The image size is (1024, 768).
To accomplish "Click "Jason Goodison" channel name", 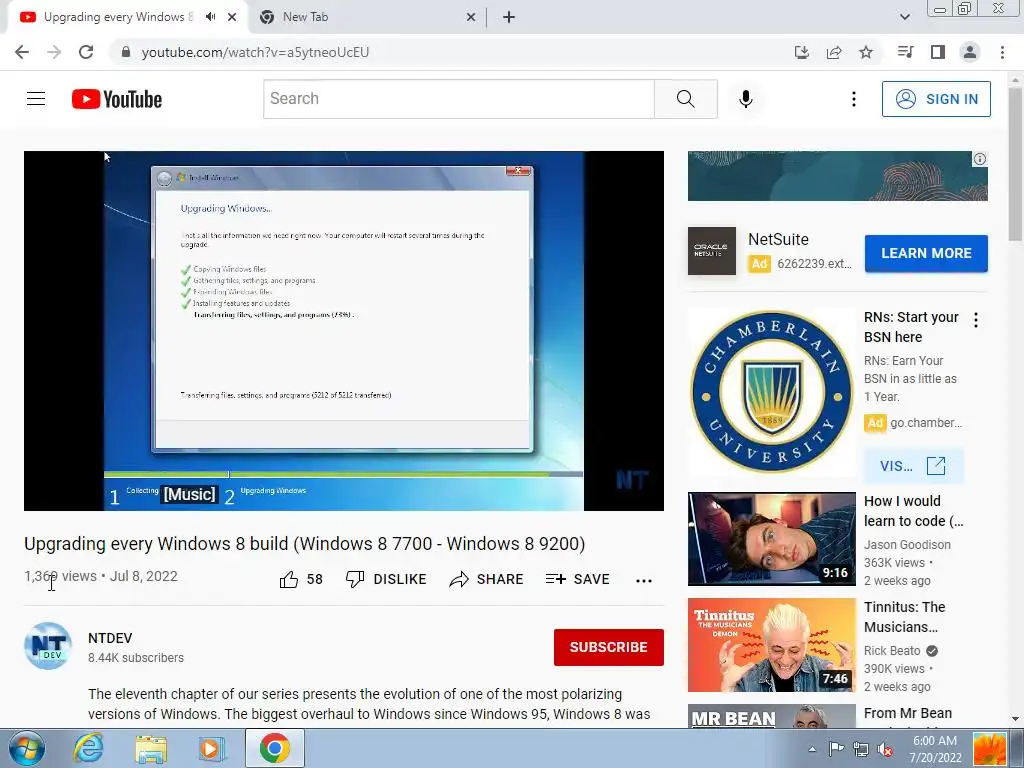I will pyautogui.click(x=907, y=545).
